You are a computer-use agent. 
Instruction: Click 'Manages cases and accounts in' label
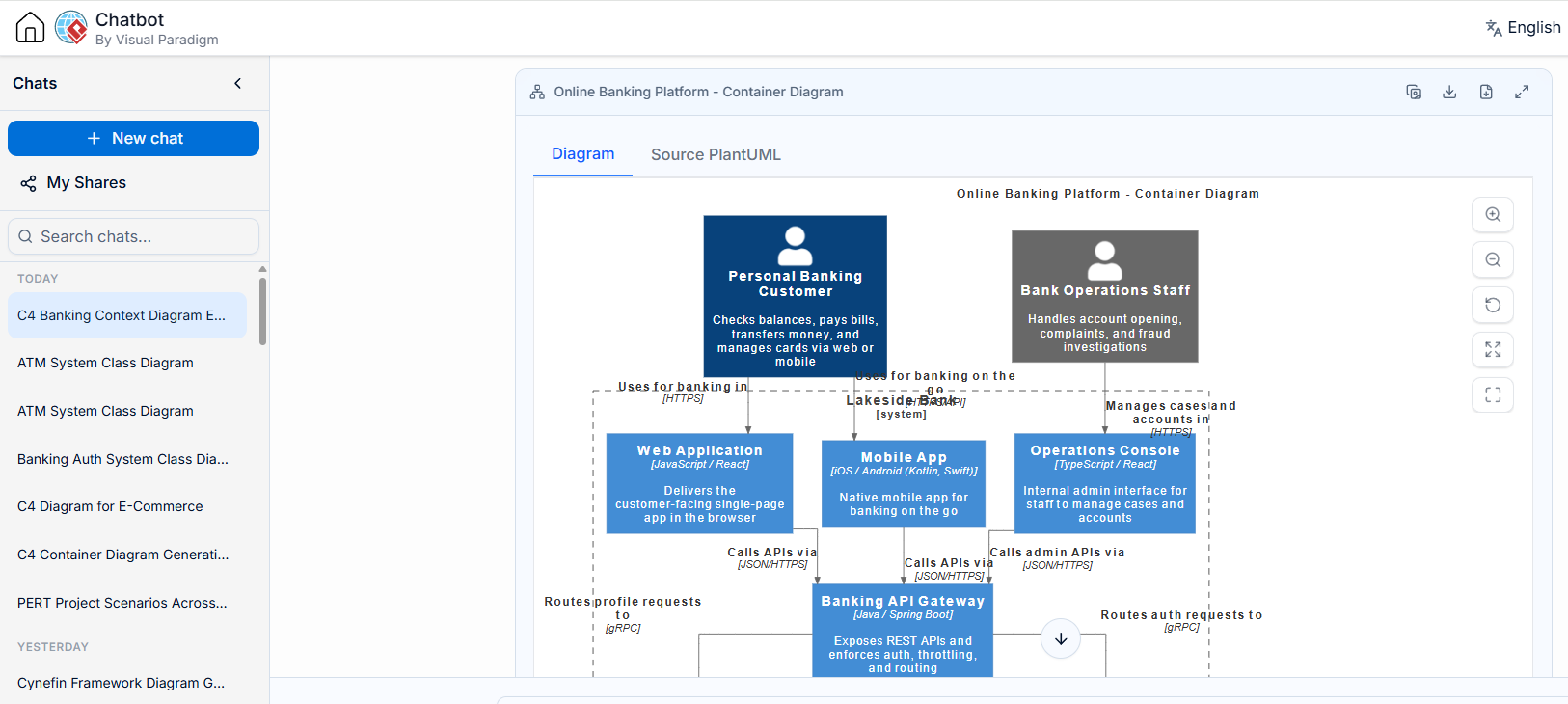click(1171, 413)
